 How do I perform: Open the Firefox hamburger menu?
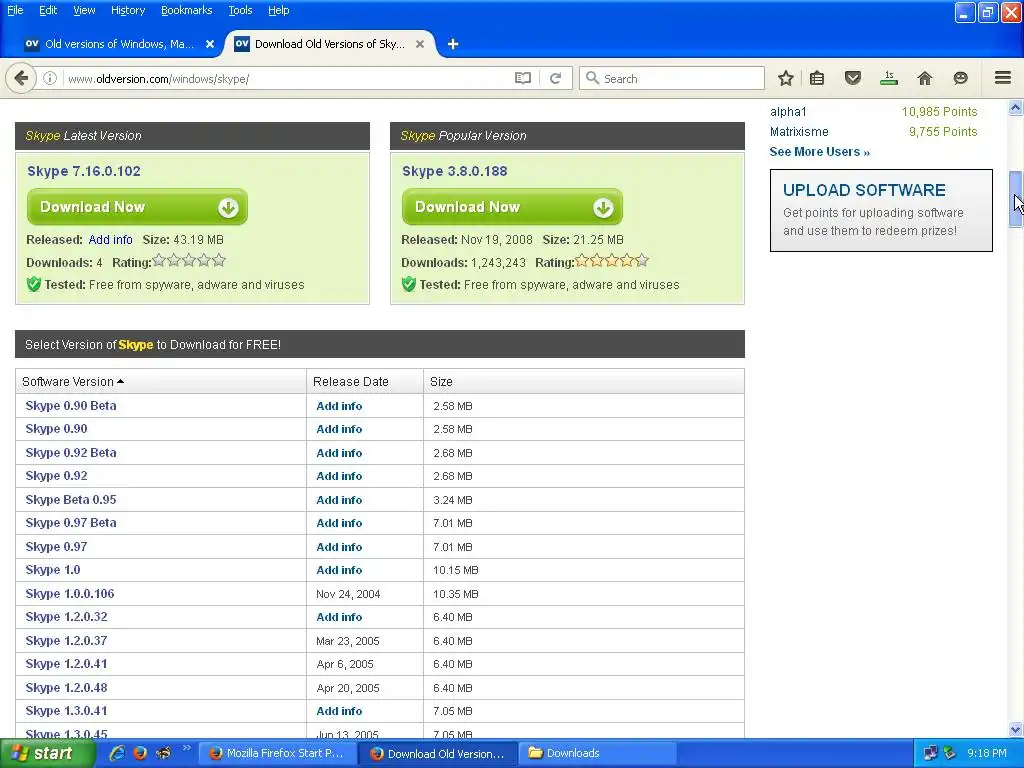[1003, 78]
